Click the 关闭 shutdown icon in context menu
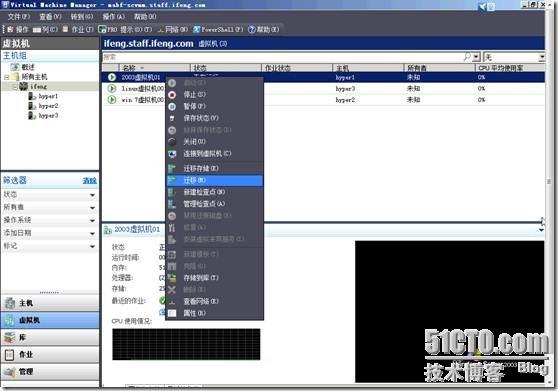This screenshot has height=391, width=558. coord(172,142)
